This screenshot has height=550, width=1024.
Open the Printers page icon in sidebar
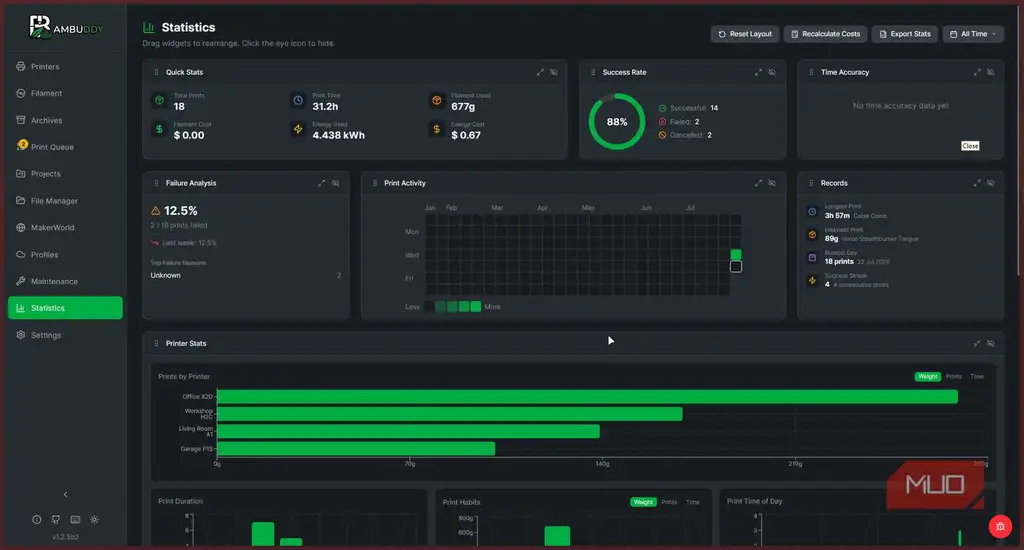point(20,67)
